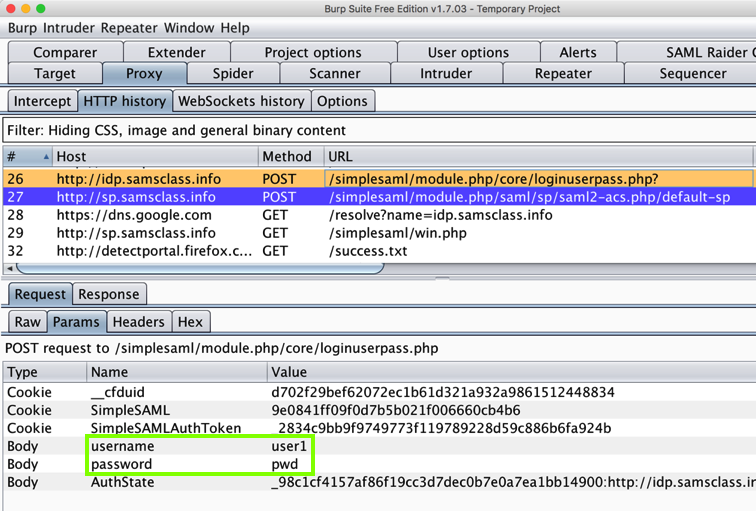Switch to the Target tab

[54, 73]
